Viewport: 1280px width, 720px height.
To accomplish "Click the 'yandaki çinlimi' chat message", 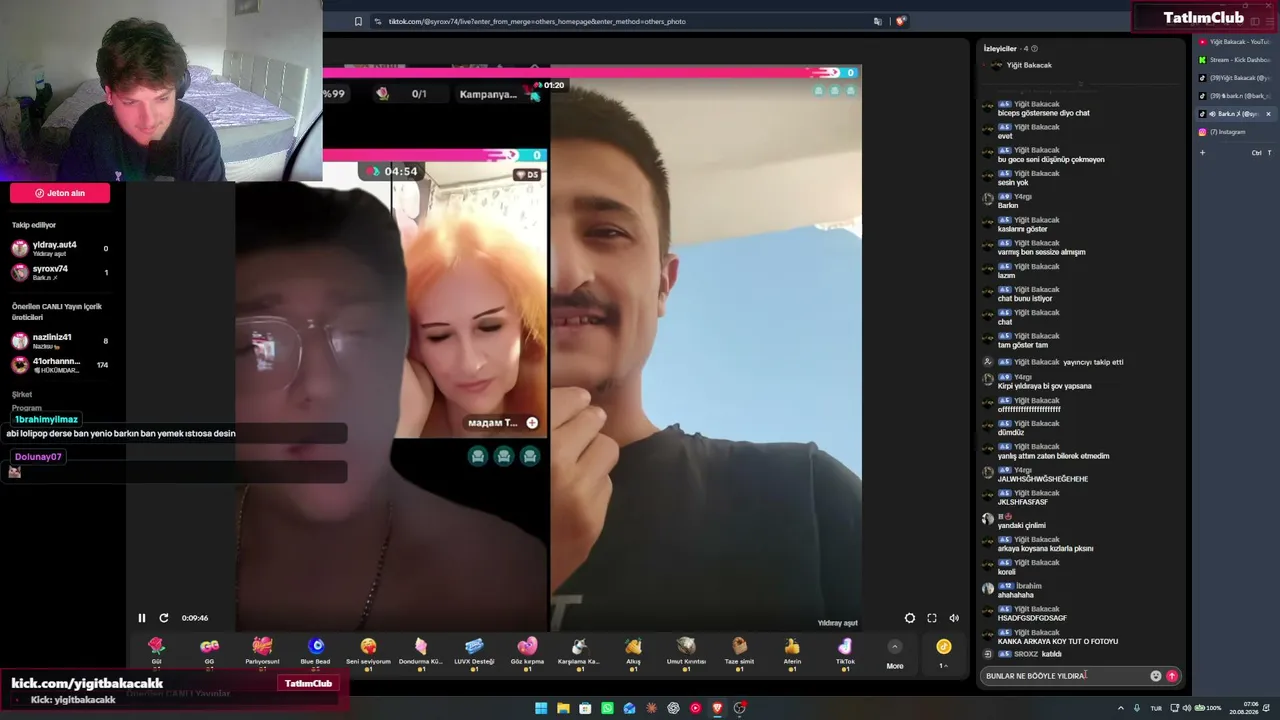I will [x=1022, y=525].
